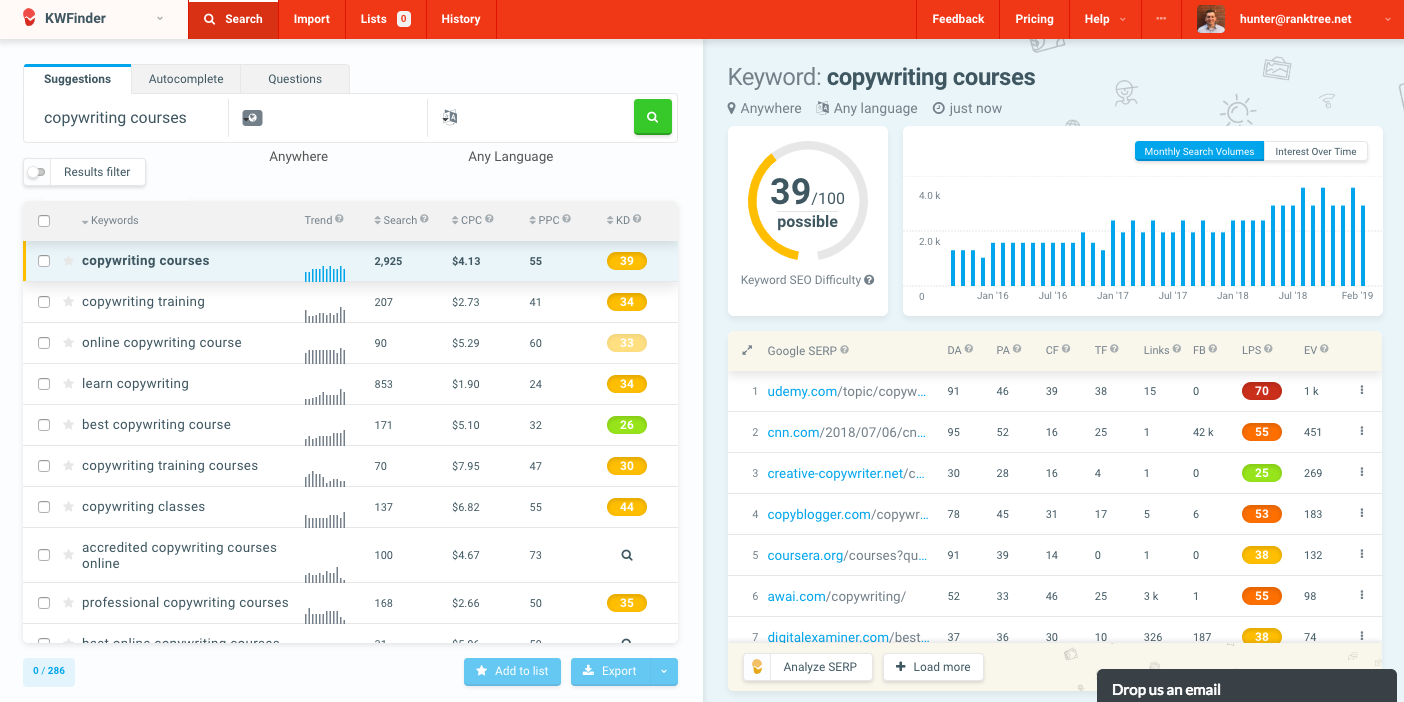This screenshot has width=1404, height=702.
Task: Click the KD column help icon
Action: pyautogui.click(x=637, y=220)
